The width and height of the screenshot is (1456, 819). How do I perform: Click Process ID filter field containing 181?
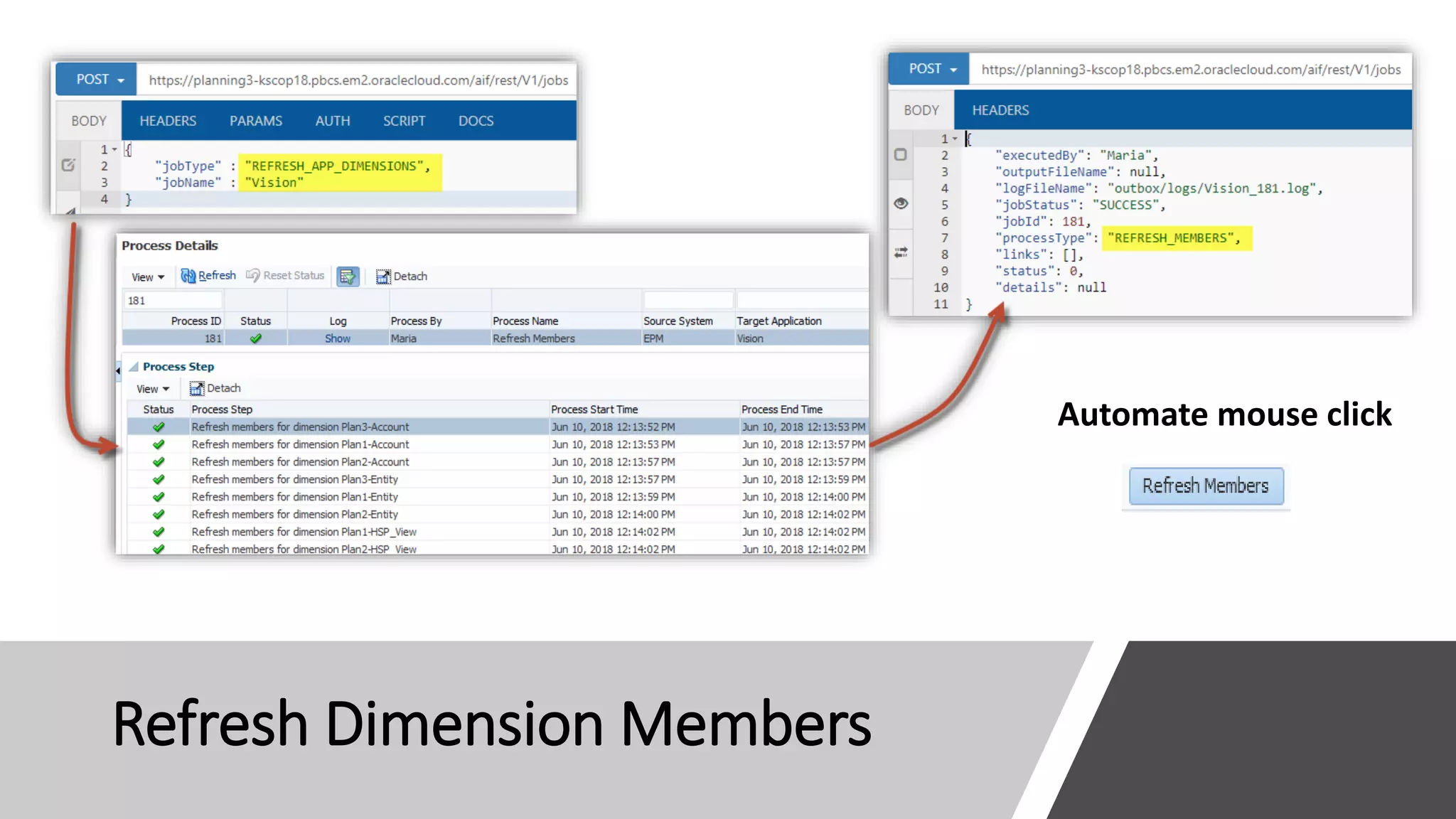[173, 301]
